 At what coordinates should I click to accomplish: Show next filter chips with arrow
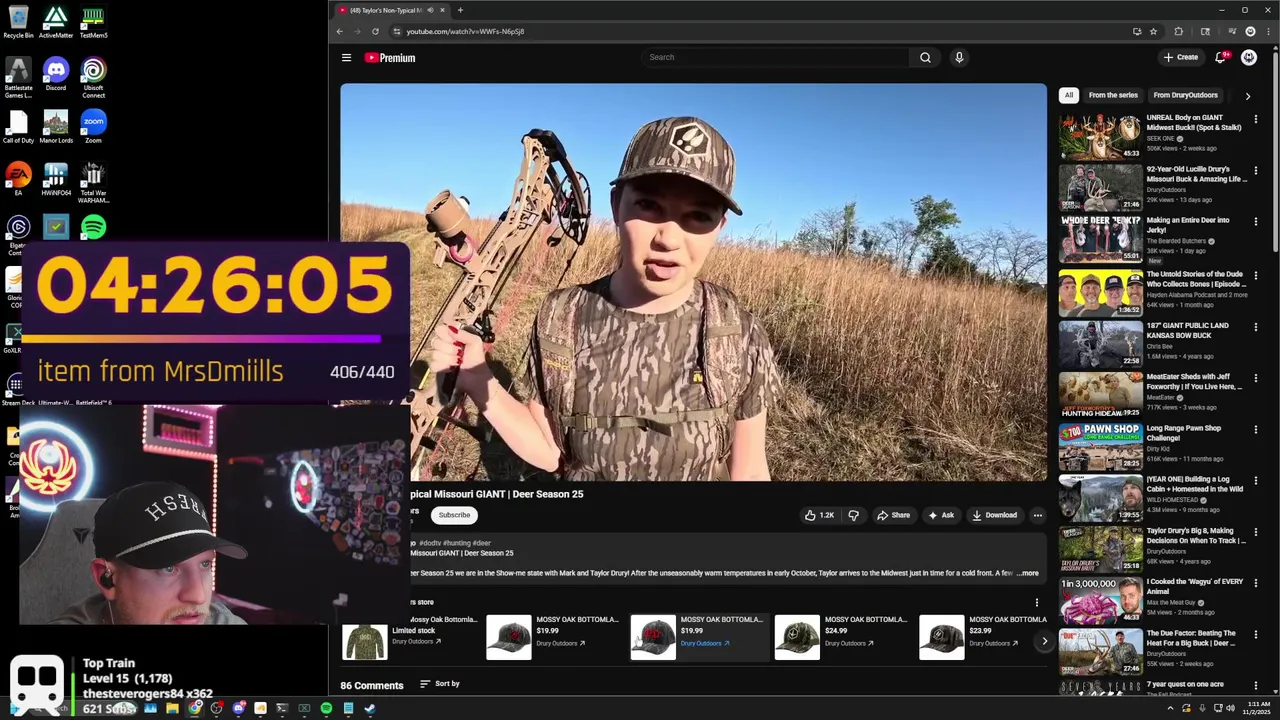pos(1247,96)
